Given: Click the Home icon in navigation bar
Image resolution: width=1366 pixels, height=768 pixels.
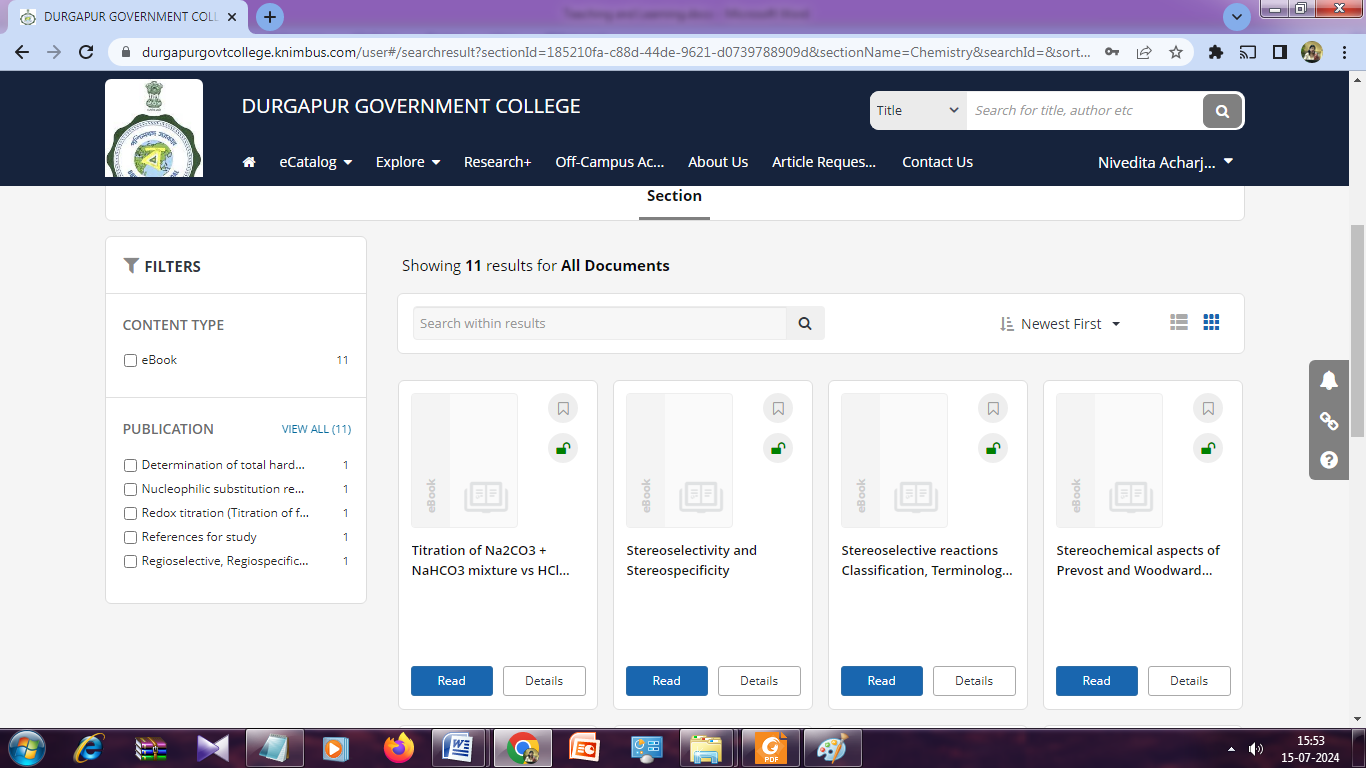Looking at the screenshot, I should [249, 162].
